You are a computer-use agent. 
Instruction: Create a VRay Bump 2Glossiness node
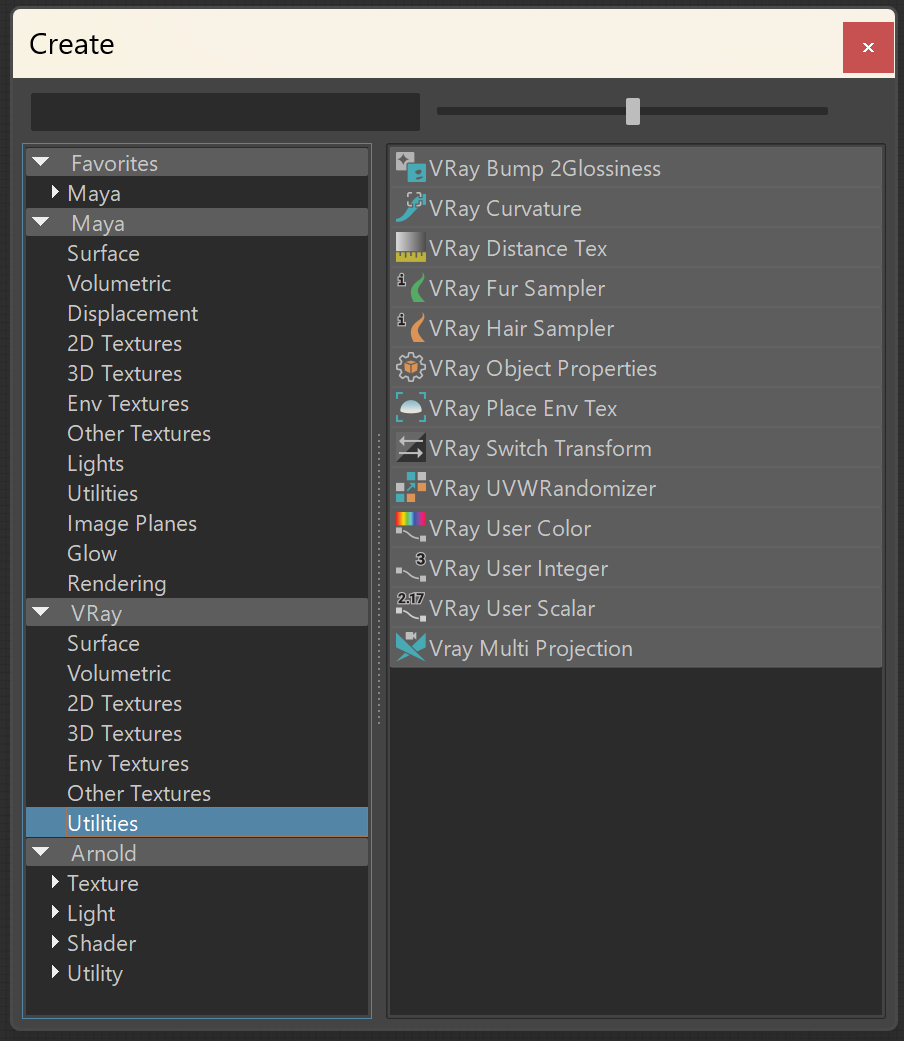point(637,167)
